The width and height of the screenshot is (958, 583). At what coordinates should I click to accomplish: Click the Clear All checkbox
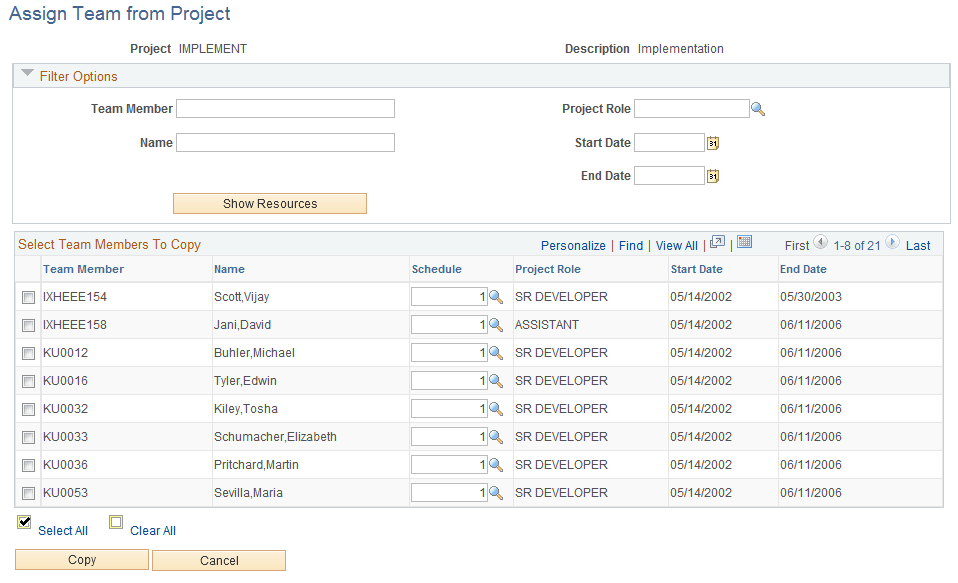(116, 522)
